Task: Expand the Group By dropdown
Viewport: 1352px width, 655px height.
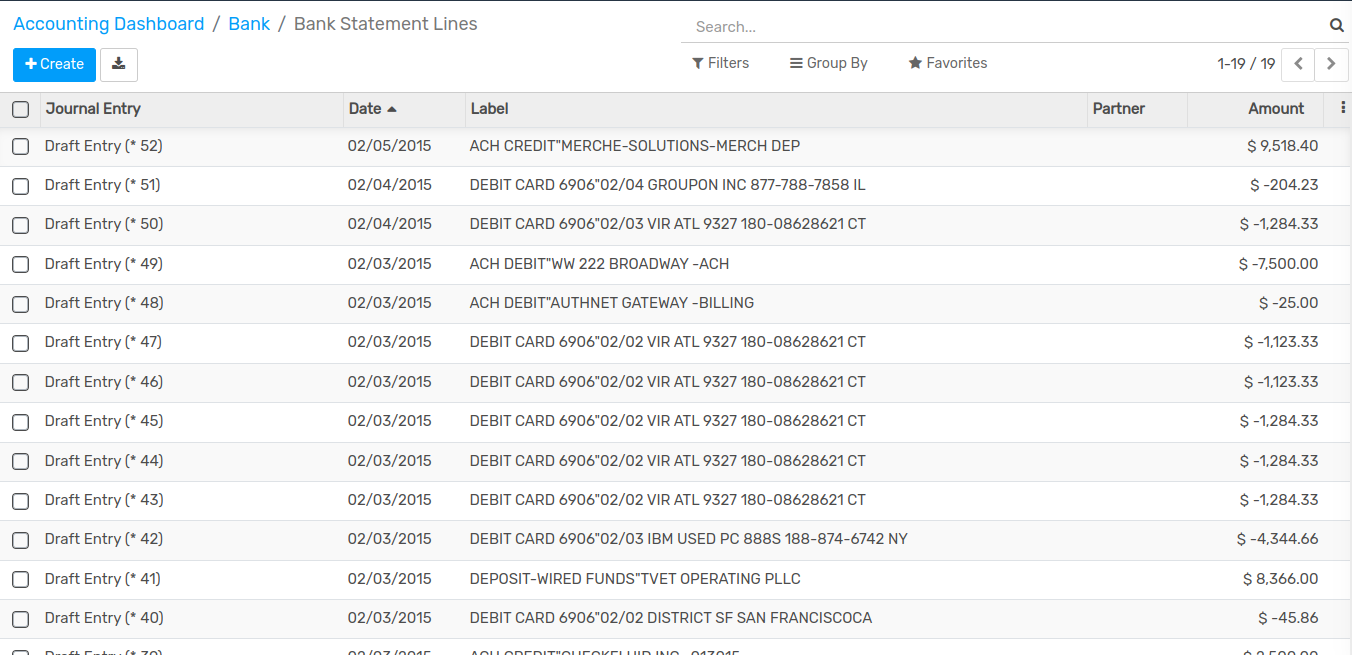Action: (x=828, y=63)
